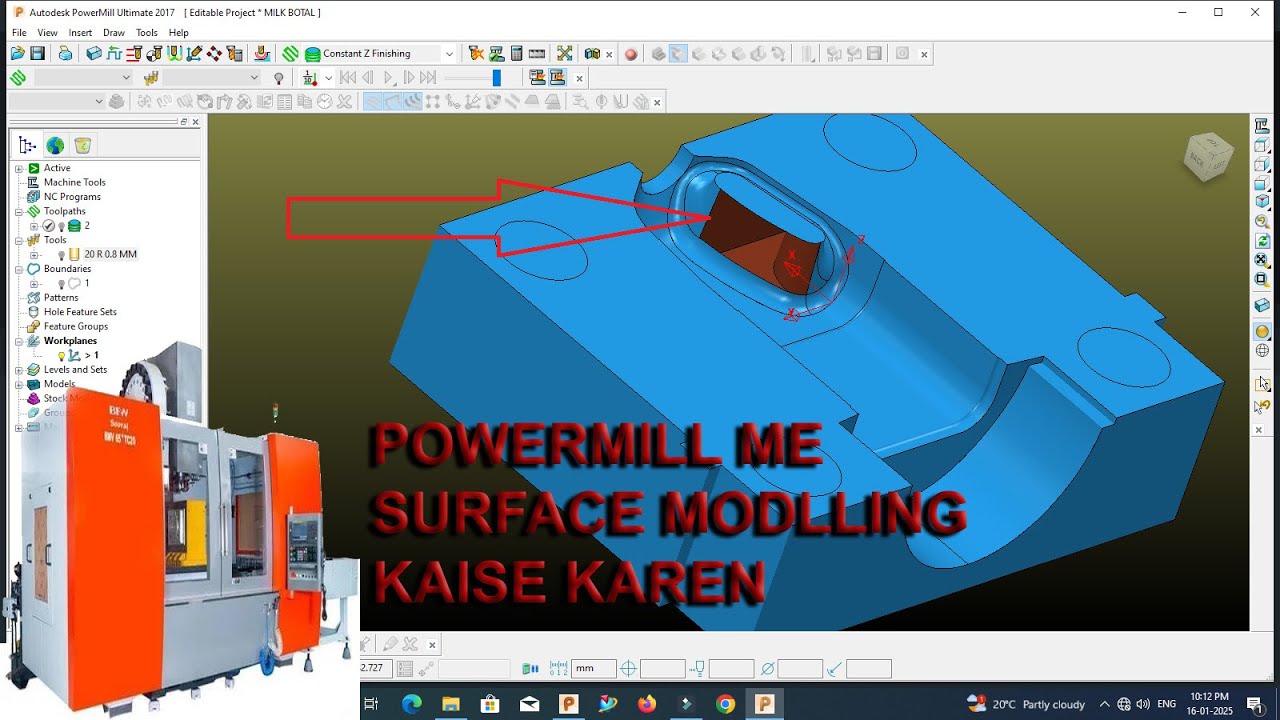The image size is (1280, 720).
Task: Select Patterns in explorer tree
Action: (x=61, y=298)
